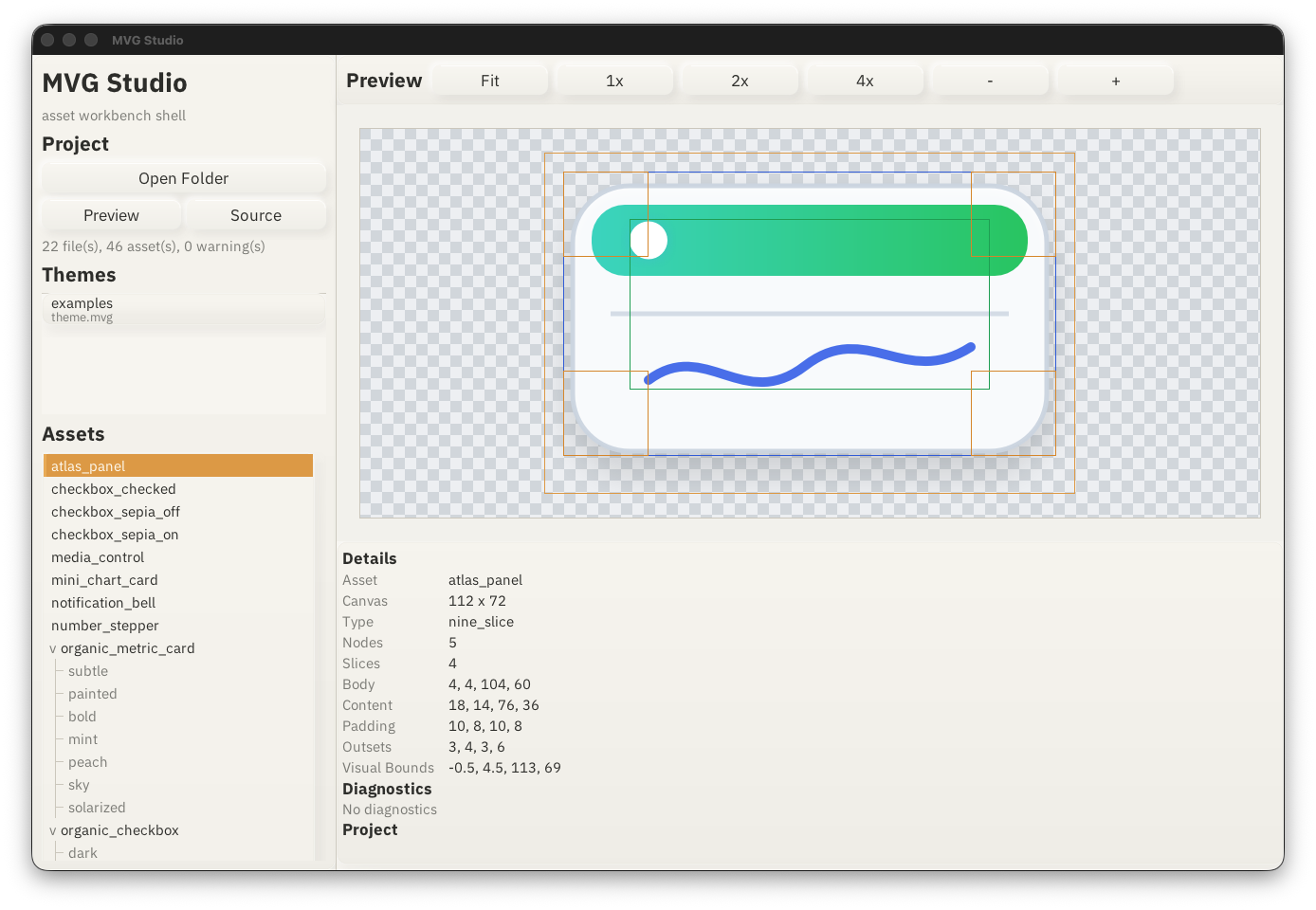Switch to Preview mode in Project

(x=111, y=215)
